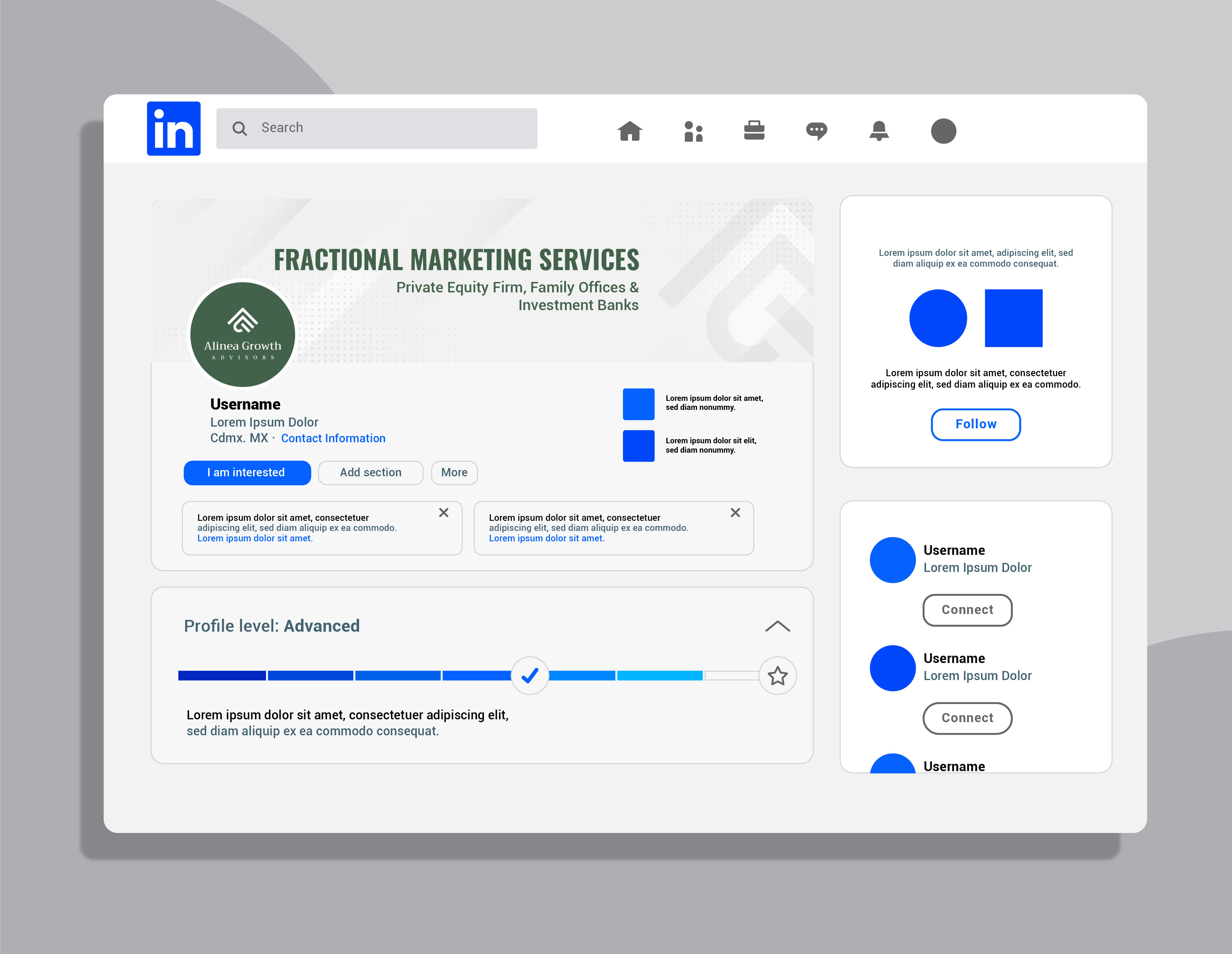Screen dimensions: 1232x954
Task: Open the More button
Action: pyautogui.click(x=454, y=473)
